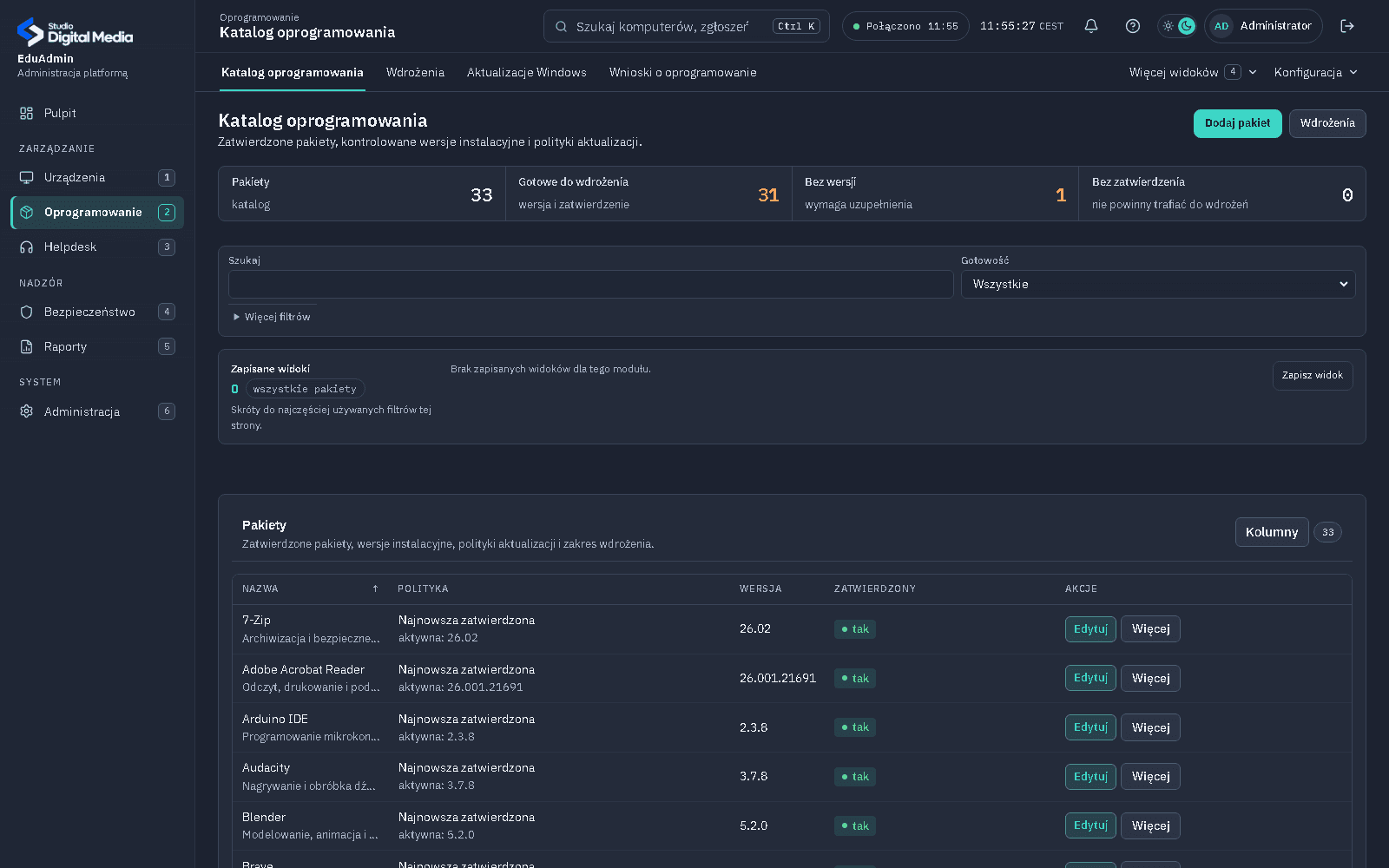Click the Administracja gear icon
1389x868 pixels.
pos(26,411)
